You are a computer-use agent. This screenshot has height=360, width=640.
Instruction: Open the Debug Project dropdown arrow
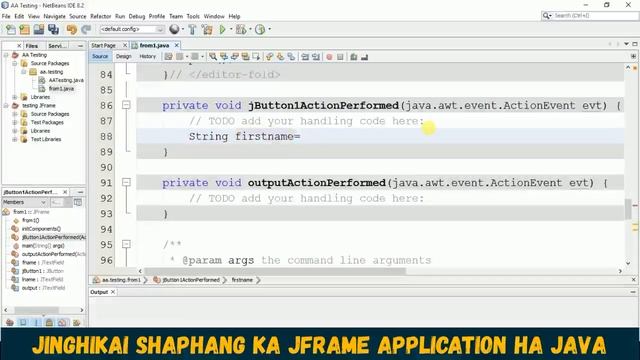(250, 29)
